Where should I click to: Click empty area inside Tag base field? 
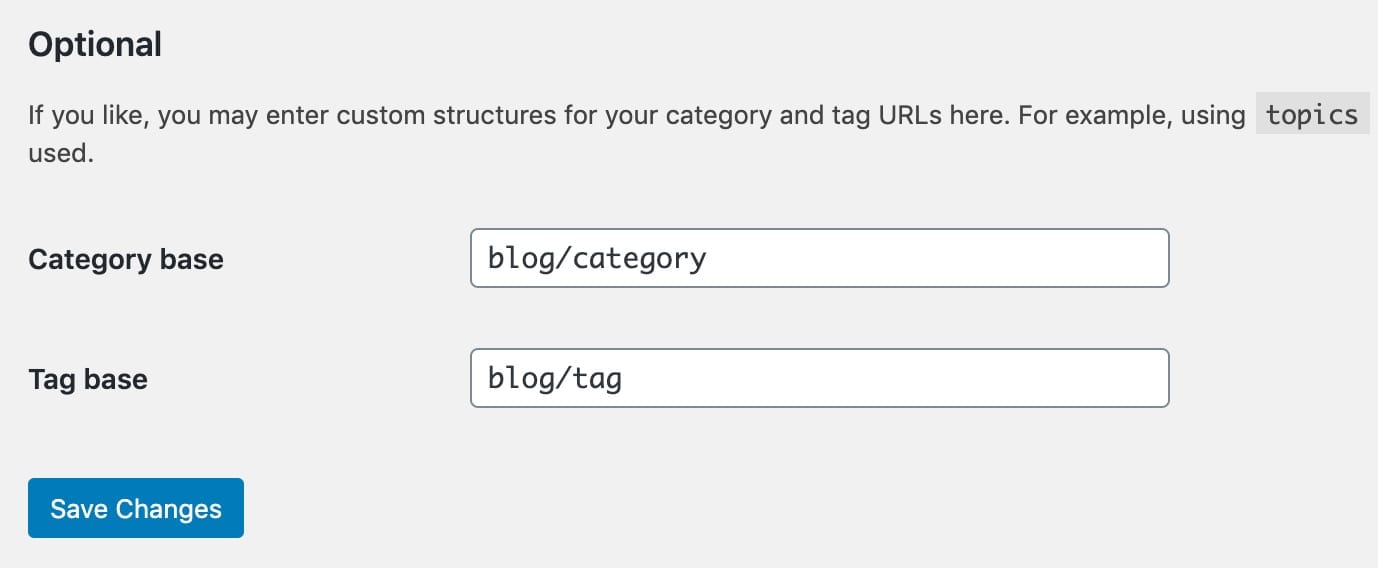pyautogui.click(x=900, y=379)
